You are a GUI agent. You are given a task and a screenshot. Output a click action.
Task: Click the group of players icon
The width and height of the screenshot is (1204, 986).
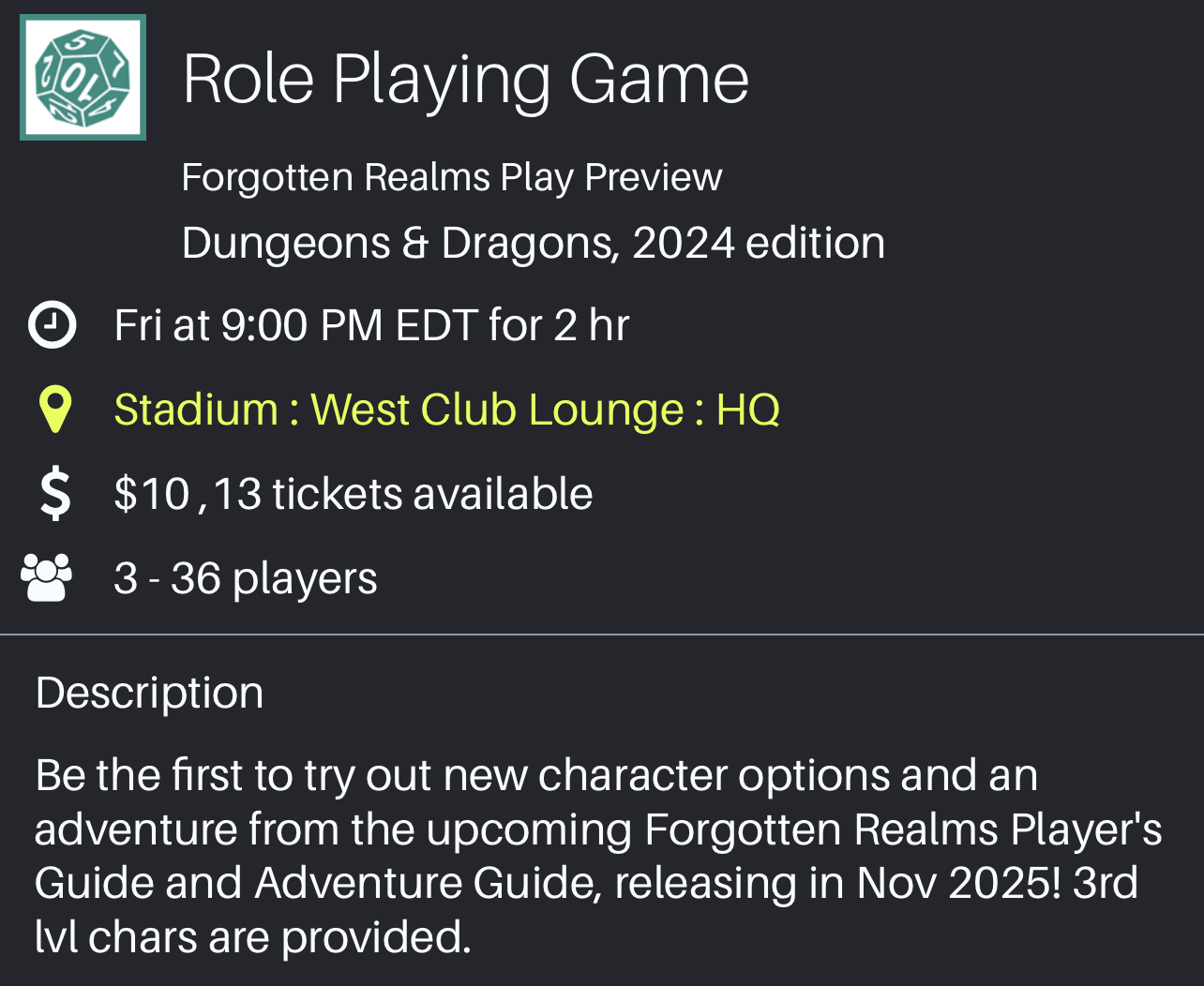click(47, 578)
